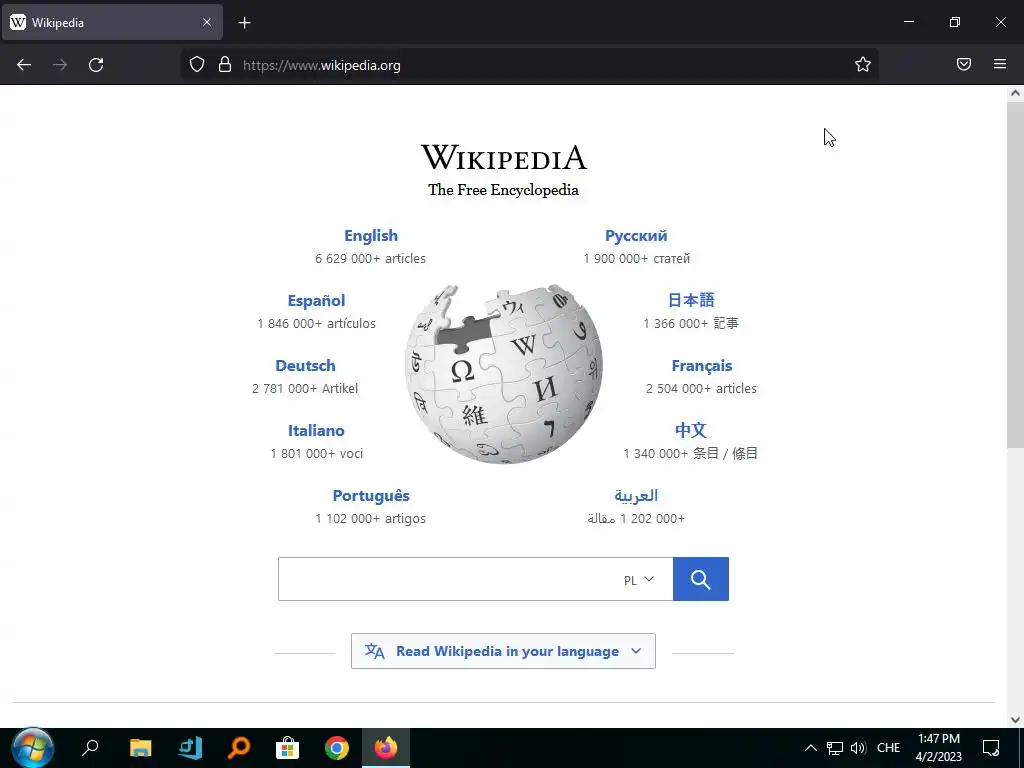1024x768 pixels.
Task: Close the Wikipedia tab
Action: 206,22
